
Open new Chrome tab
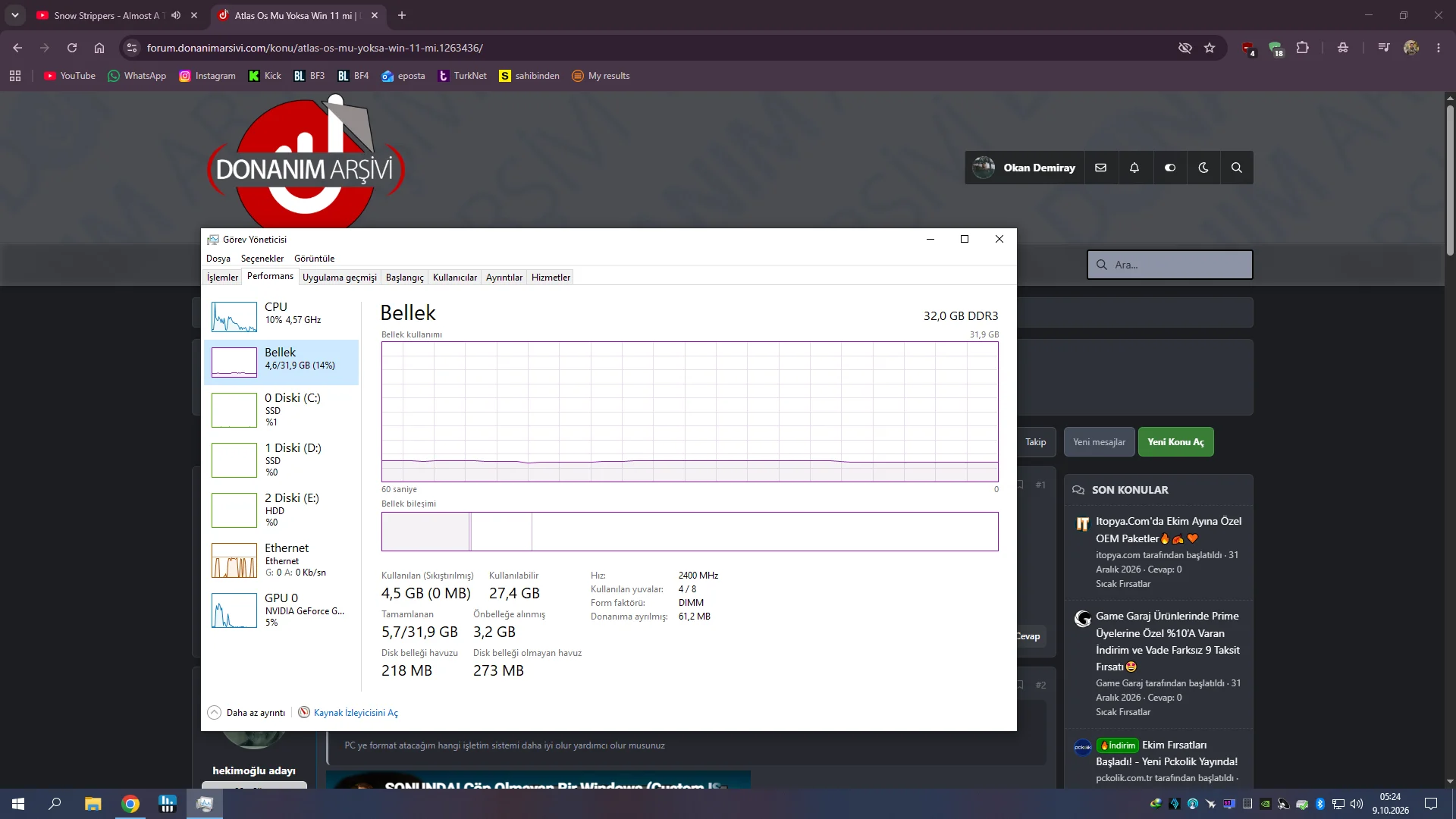pos(402,15)
